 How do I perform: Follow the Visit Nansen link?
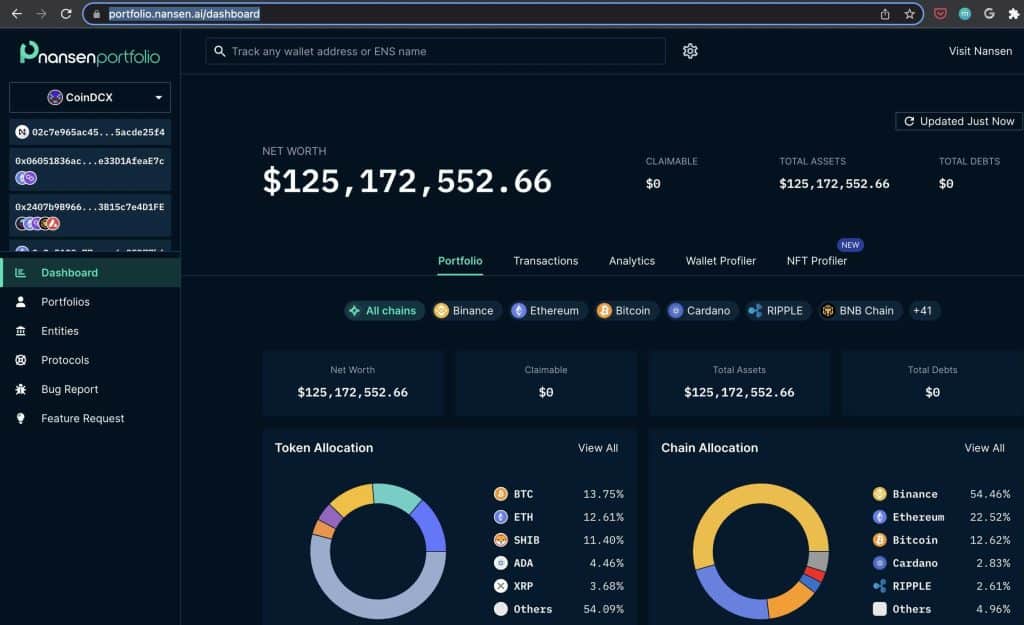(x=979, y=51)
